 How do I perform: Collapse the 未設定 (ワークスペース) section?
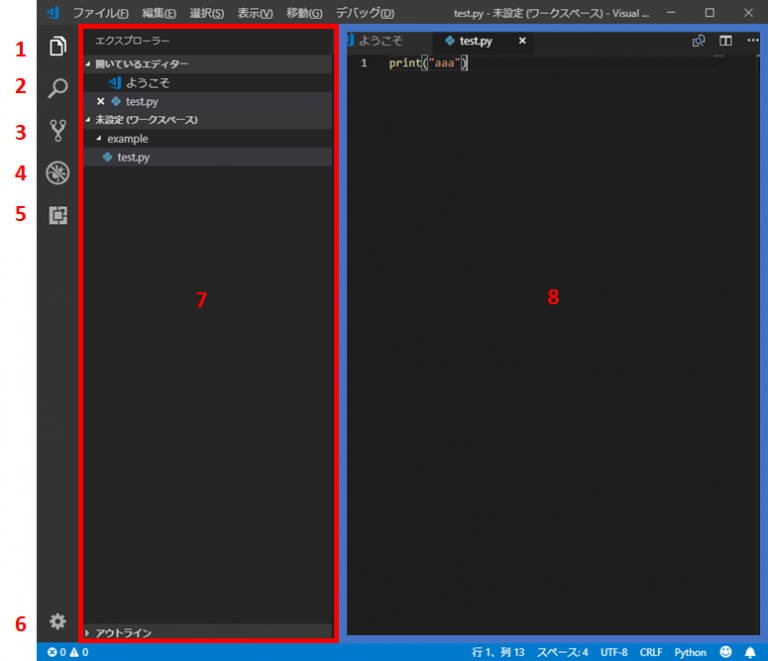pyautogui.click(x=208, y=120)
